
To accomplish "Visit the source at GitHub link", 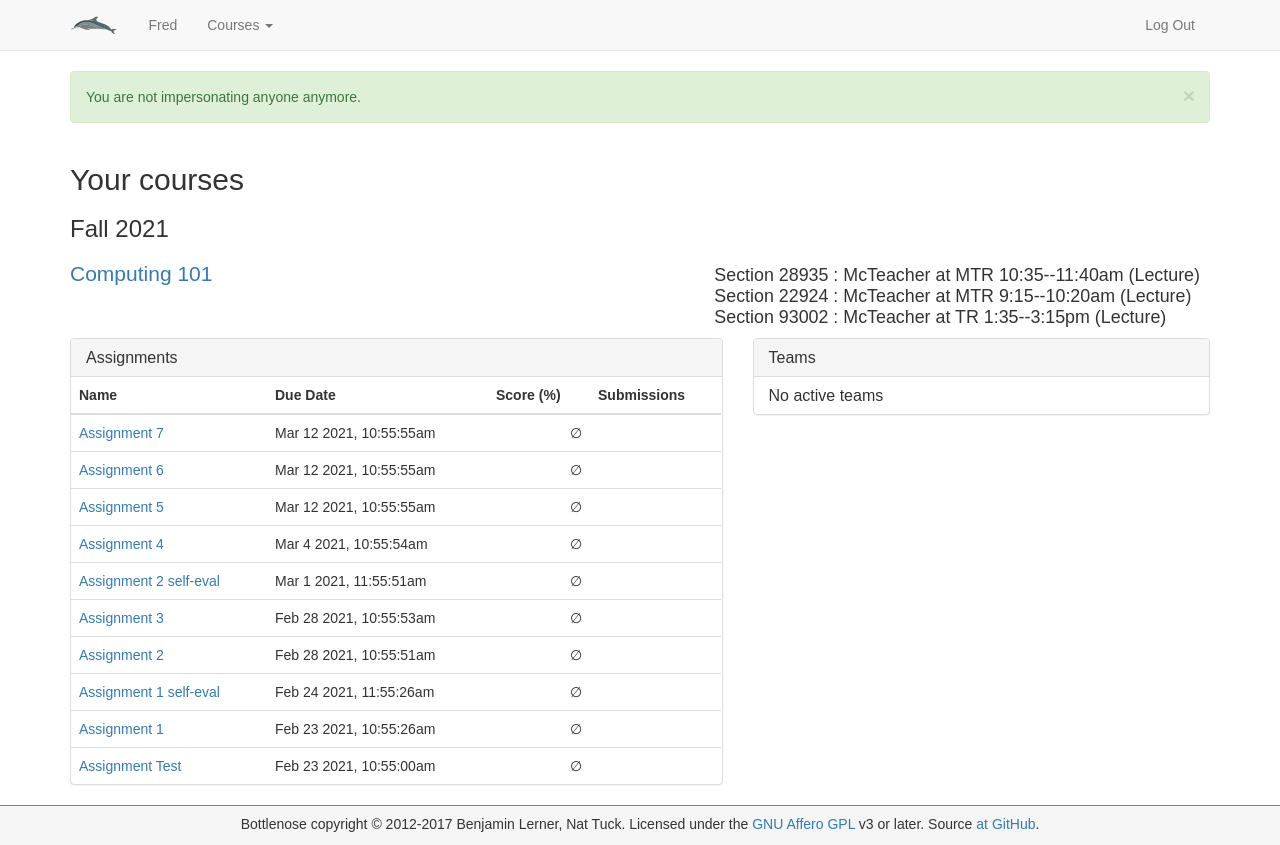I will (1005, 824).
